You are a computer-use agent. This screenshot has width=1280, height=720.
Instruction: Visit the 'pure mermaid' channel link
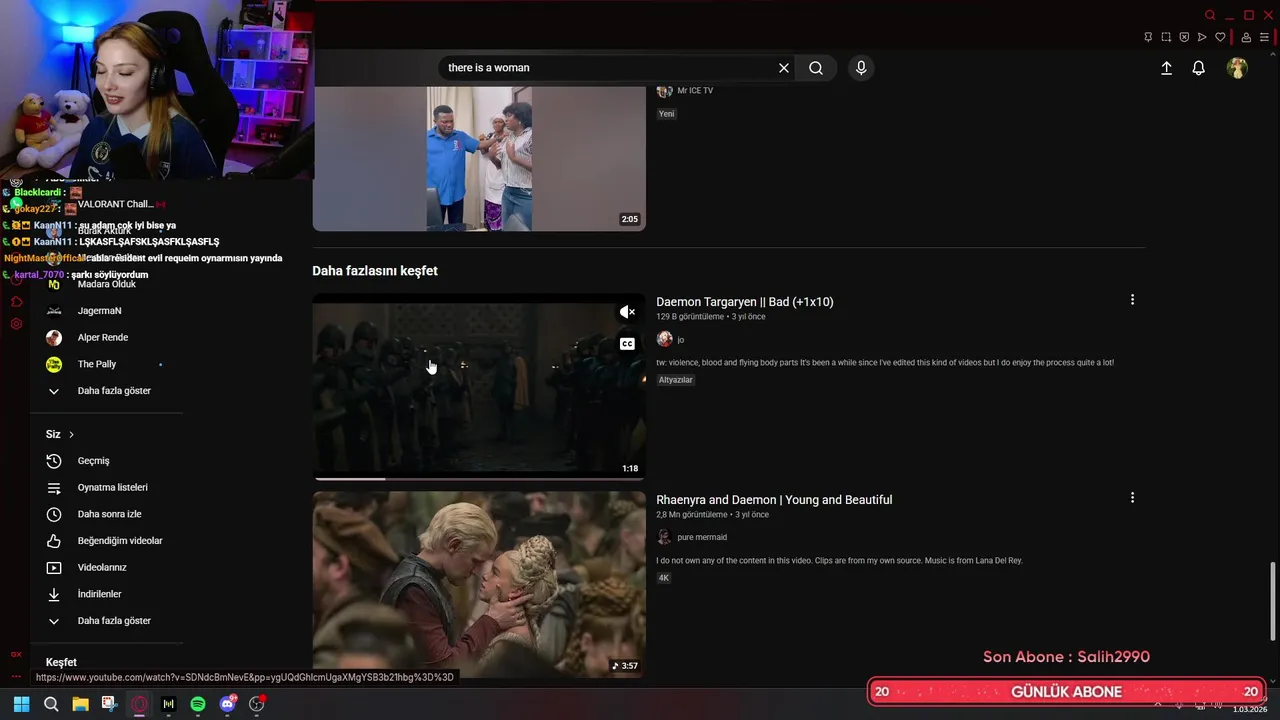tap(702, 537)
